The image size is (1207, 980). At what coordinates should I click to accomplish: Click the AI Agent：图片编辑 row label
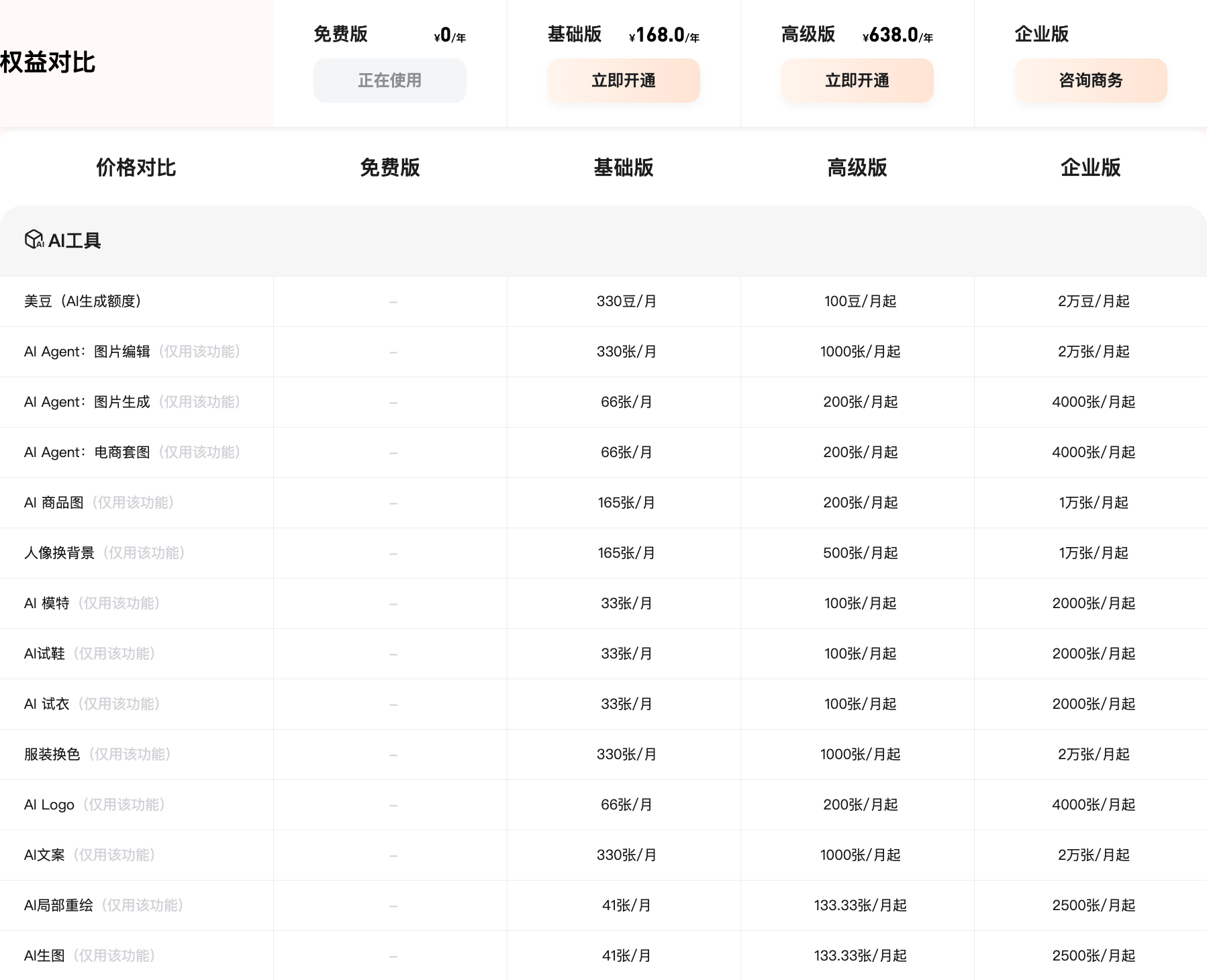[x=87, y=352]
